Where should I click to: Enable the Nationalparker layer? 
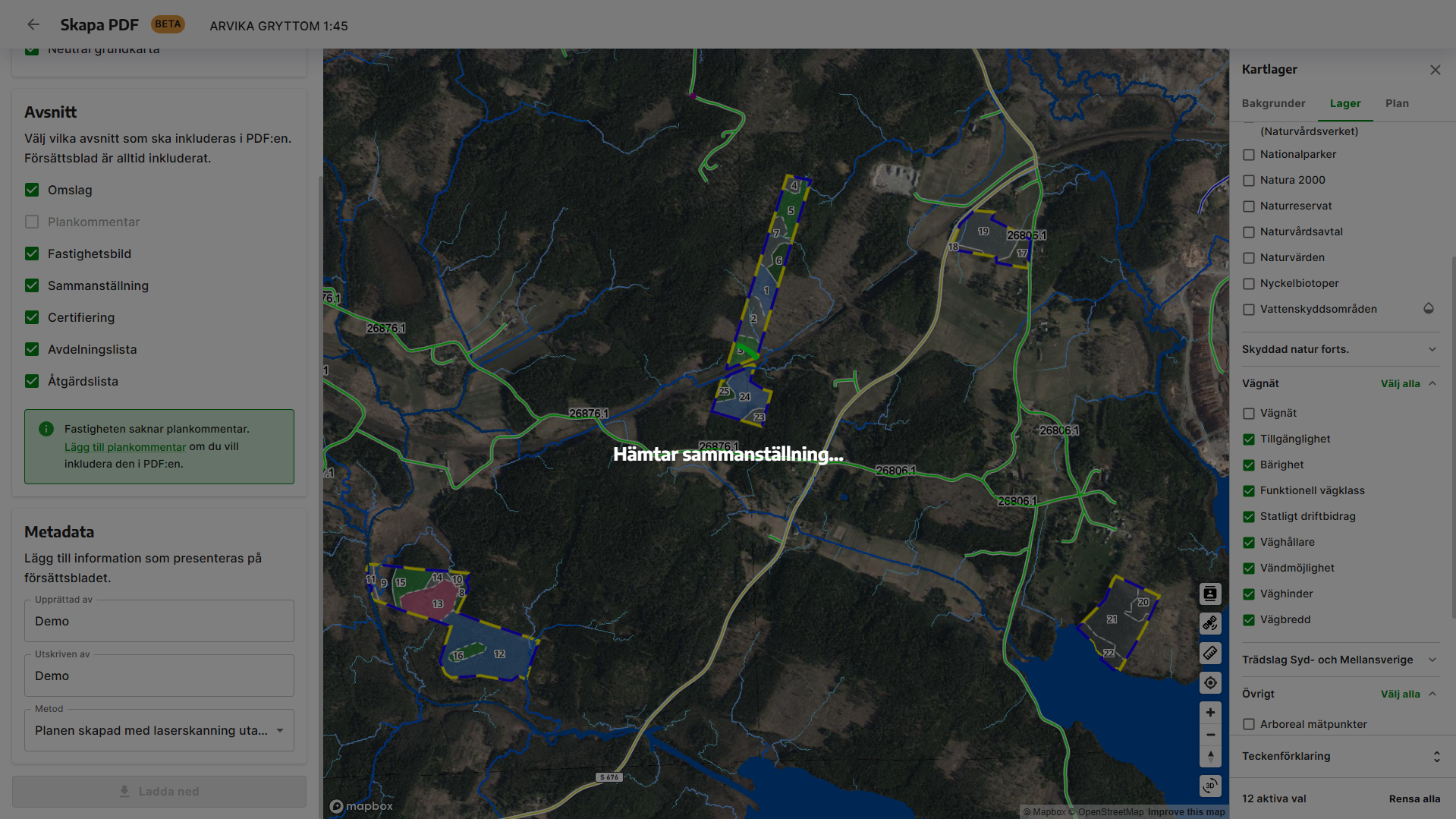point(1249,155)
